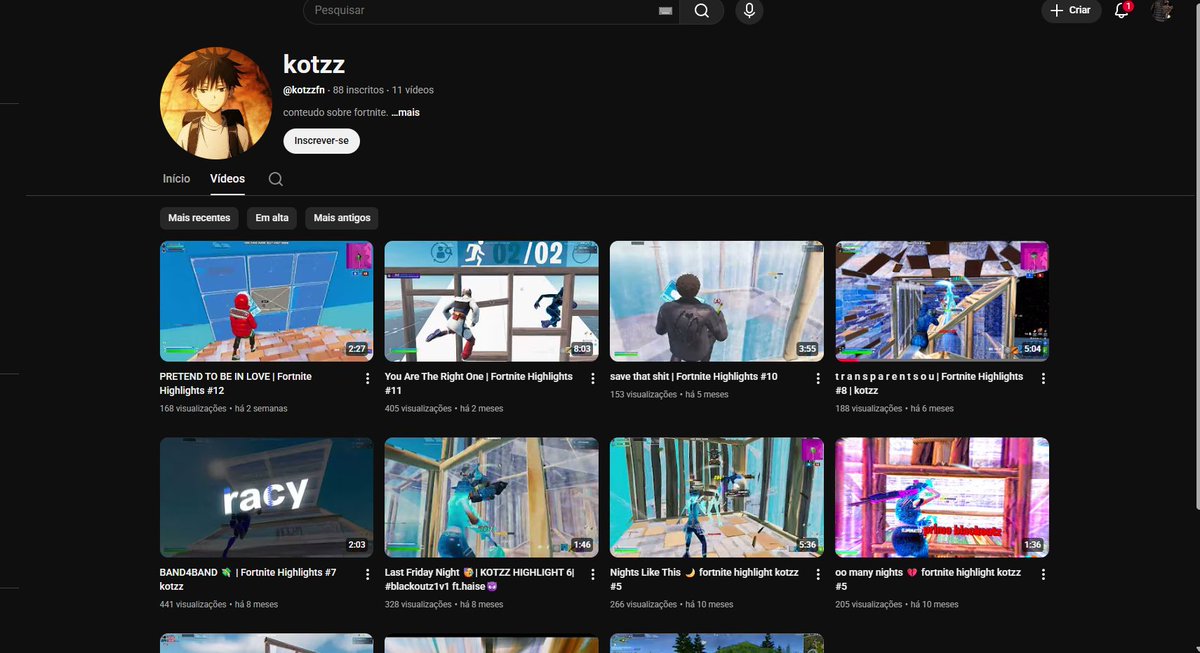The image size is (1200, 653).
Task: Click '188 visualizações • há 6 meses' text
Action: click(x=895, y=409)
